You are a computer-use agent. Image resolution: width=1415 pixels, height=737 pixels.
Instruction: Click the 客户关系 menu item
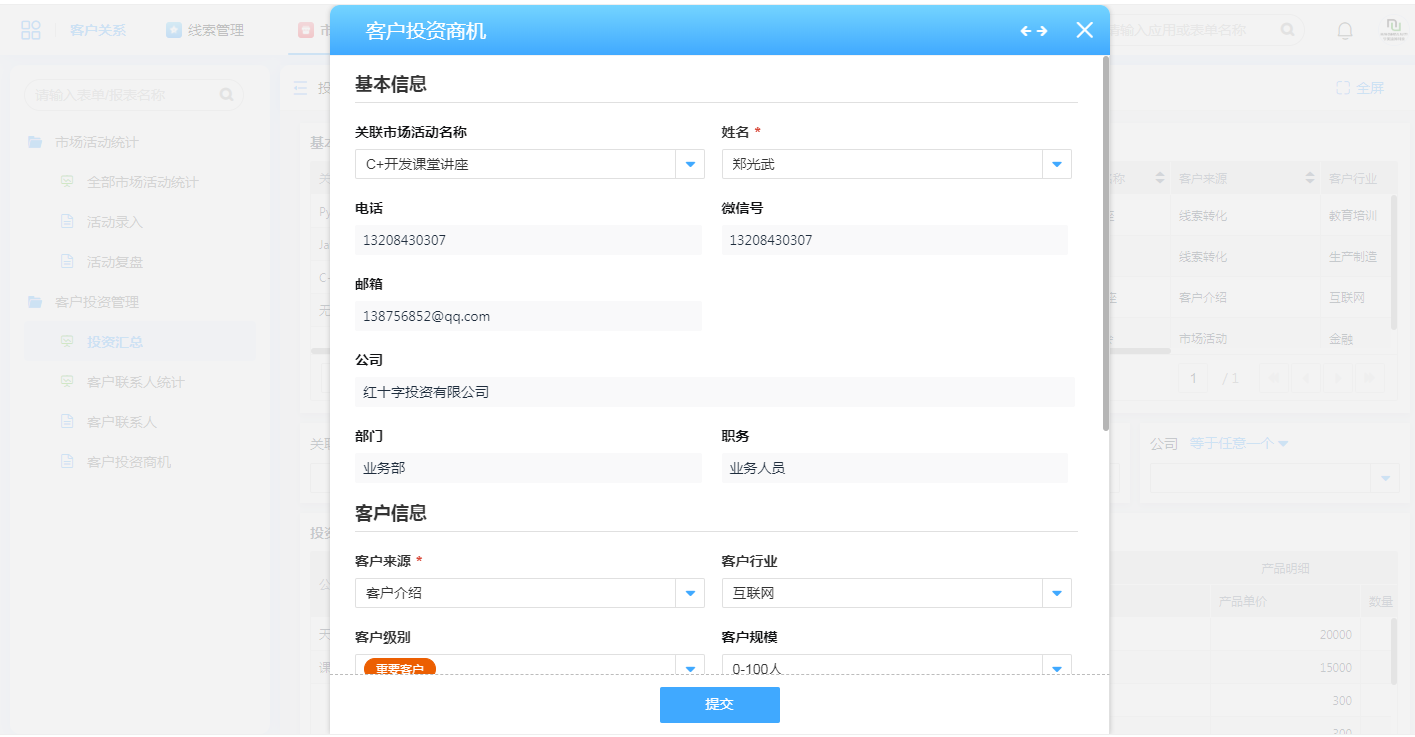[x=98, y=30]
